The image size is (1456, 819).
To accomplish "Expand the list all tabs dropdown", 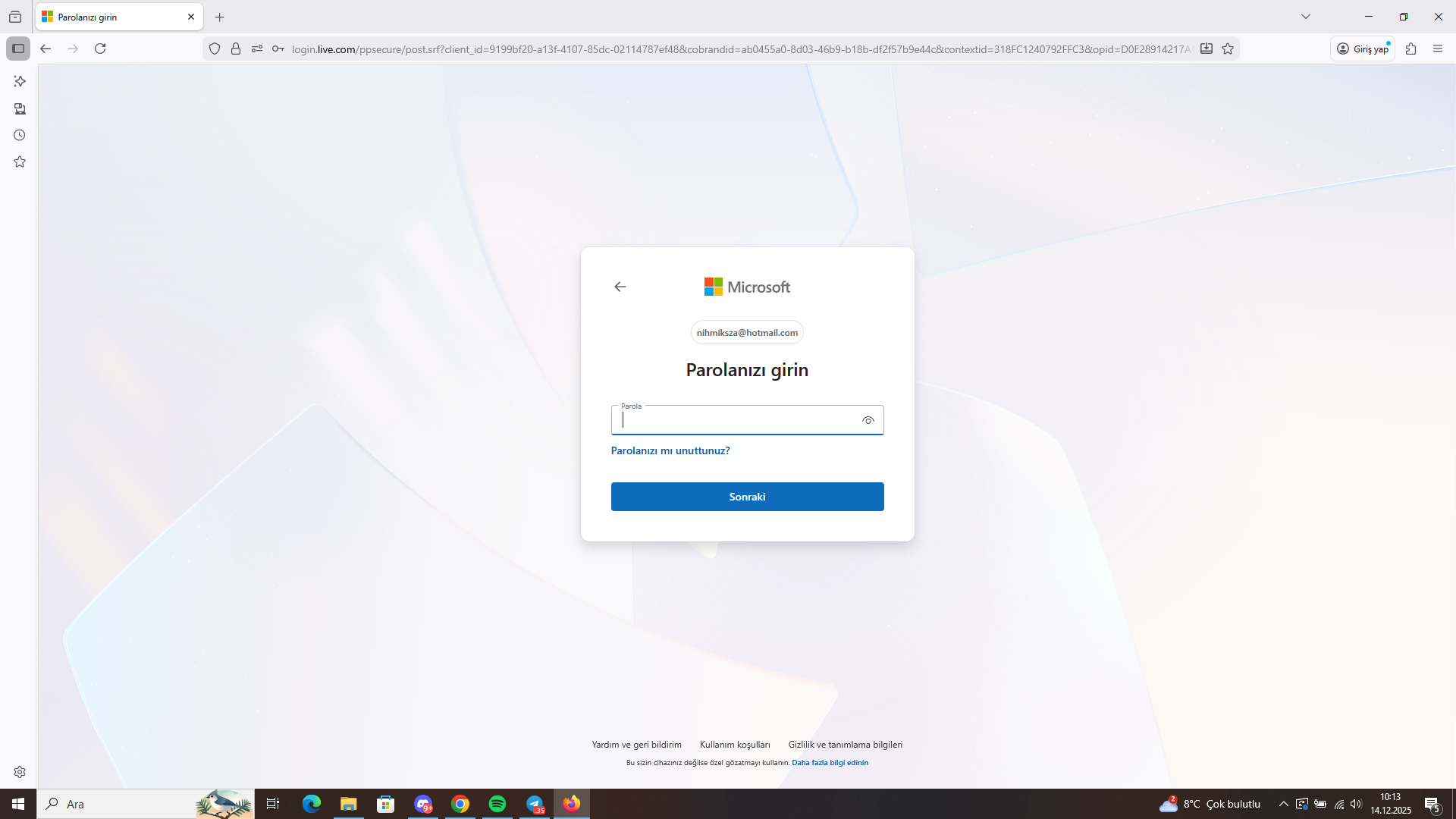I will (1306, 17).
